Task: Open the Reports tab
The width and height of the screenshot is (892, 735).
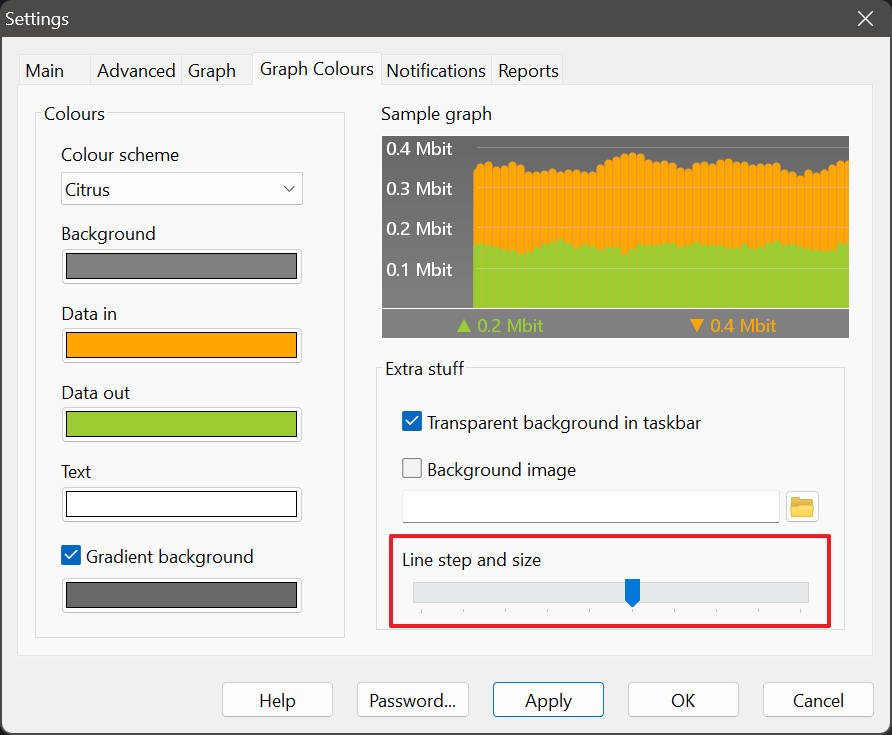Action: click(x=528, y=71)
